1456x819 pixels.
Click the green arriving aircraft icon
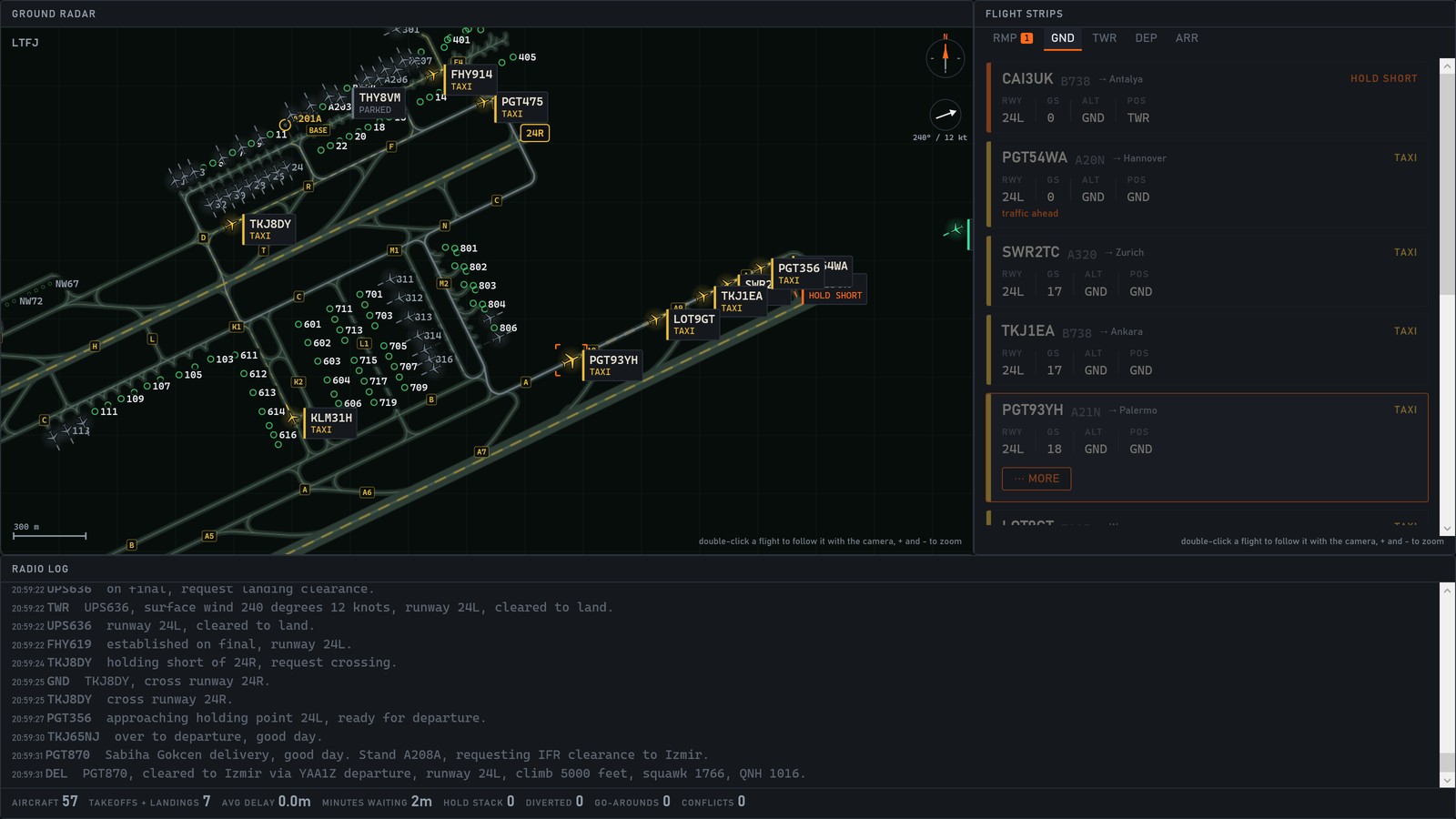[x=955, y=230]
